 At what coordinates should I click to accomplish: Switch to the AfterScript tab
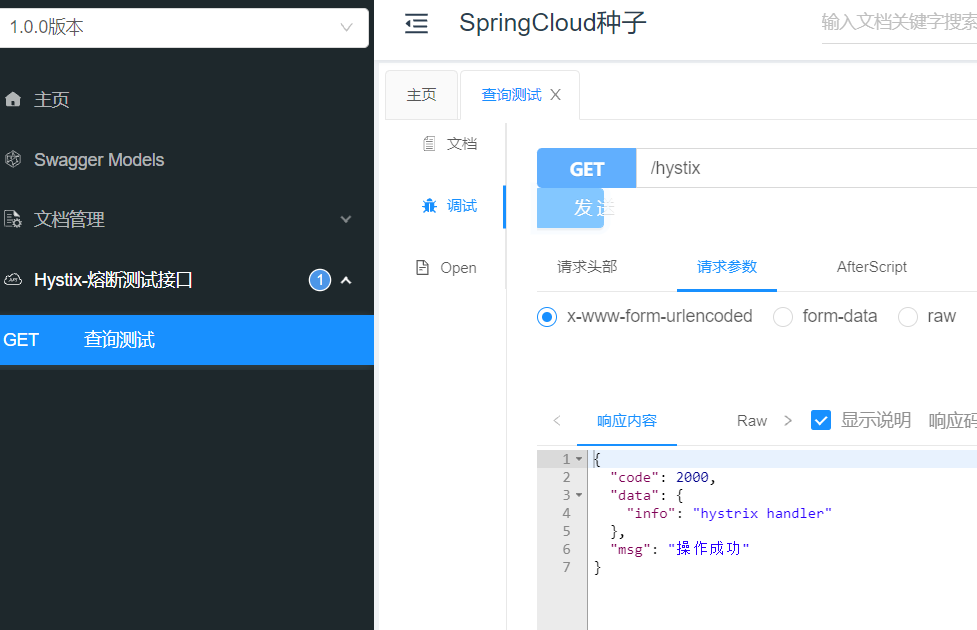tap(871, 267)
